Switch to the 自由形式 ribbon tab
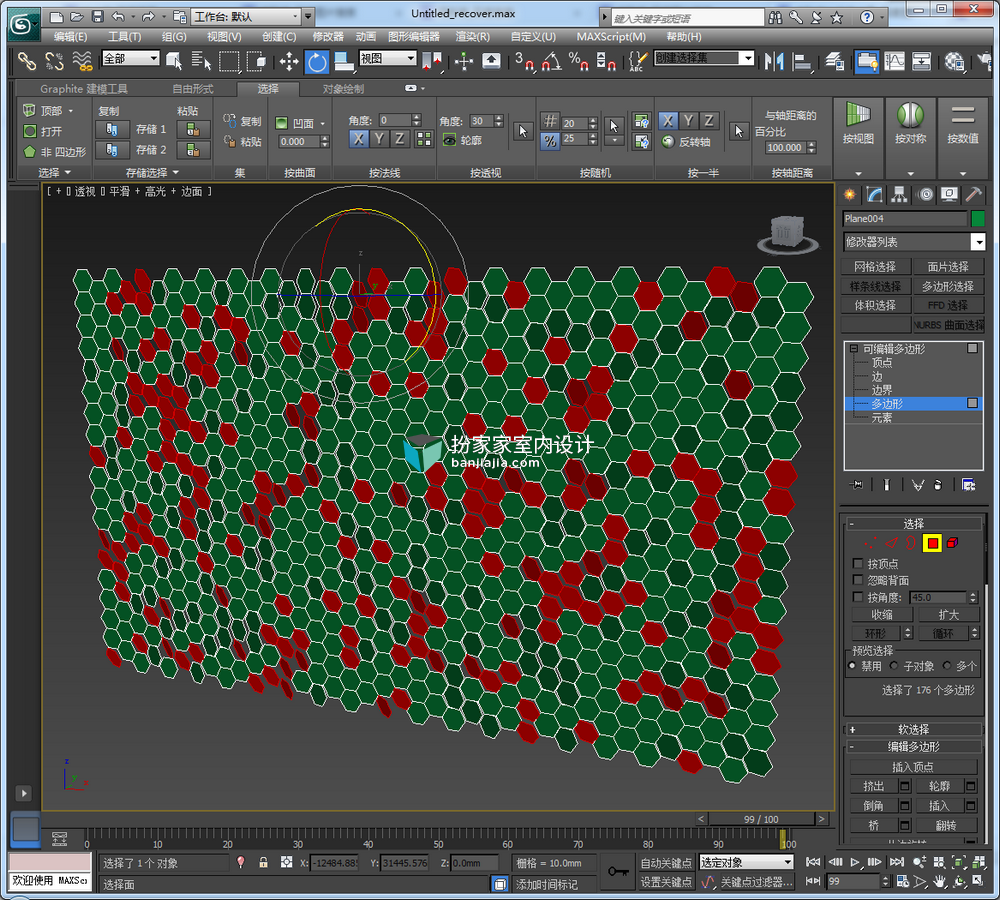This screenshot has height=900, width=1000. 193,89
